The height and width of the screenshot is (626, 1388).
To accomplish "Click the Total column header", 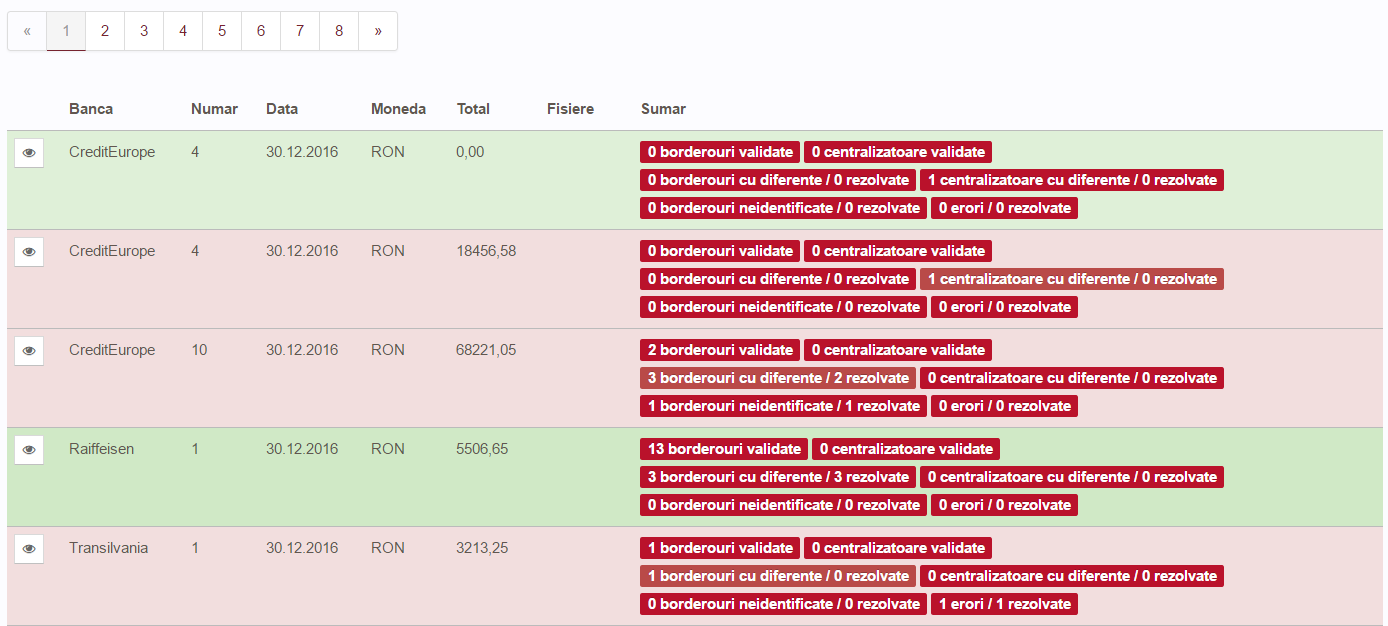I will (473, 109).
